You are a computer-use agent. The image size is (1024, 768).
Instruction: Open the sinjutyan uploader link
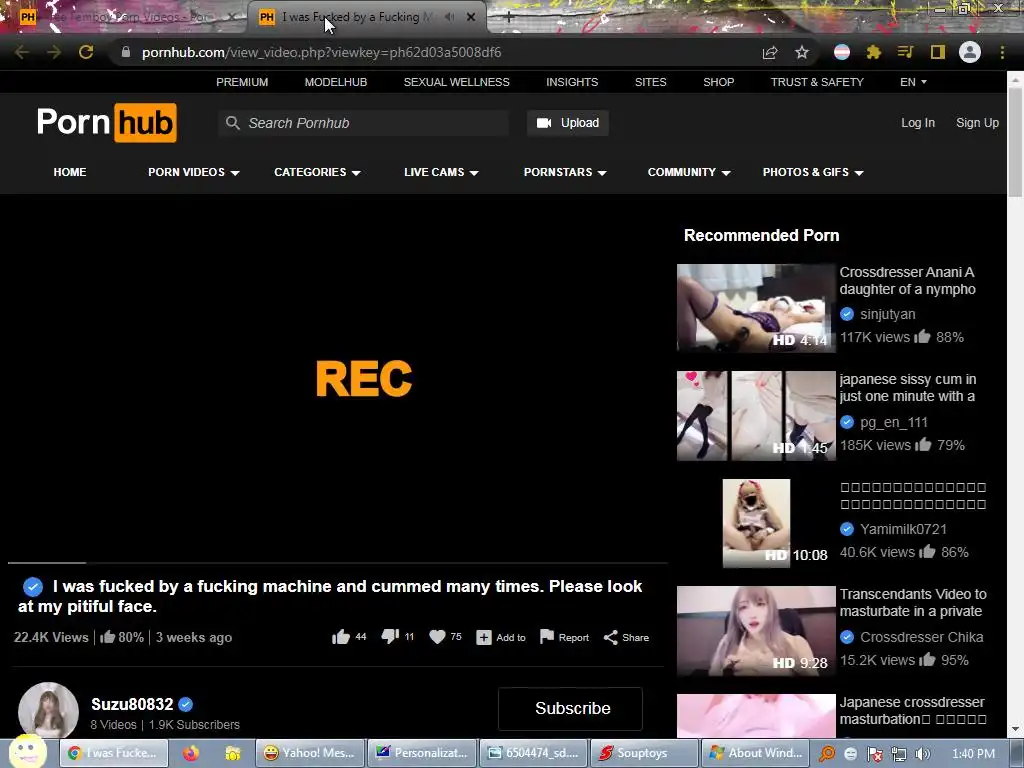(x=888, y=314)
